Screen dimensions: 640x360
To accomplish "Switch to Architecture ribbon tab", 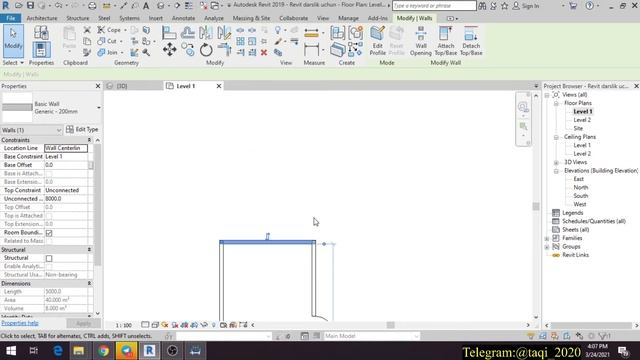I will (42, 18).
